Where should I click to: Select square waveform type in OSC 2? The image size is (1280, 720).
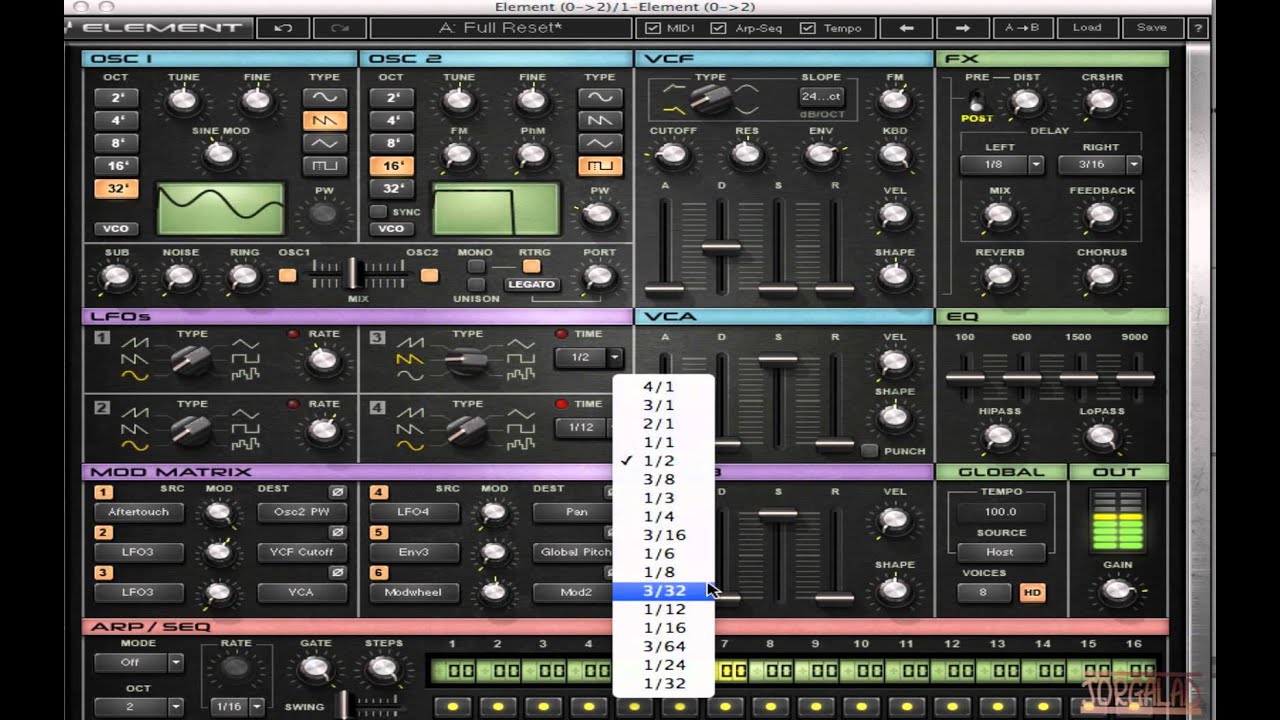tap(600, 165)
